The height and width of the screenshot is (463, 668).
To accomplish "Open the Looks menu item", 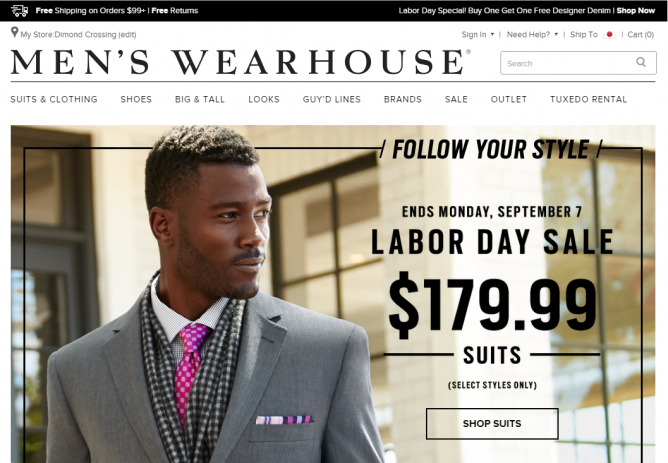I will (x=264, y=99).
